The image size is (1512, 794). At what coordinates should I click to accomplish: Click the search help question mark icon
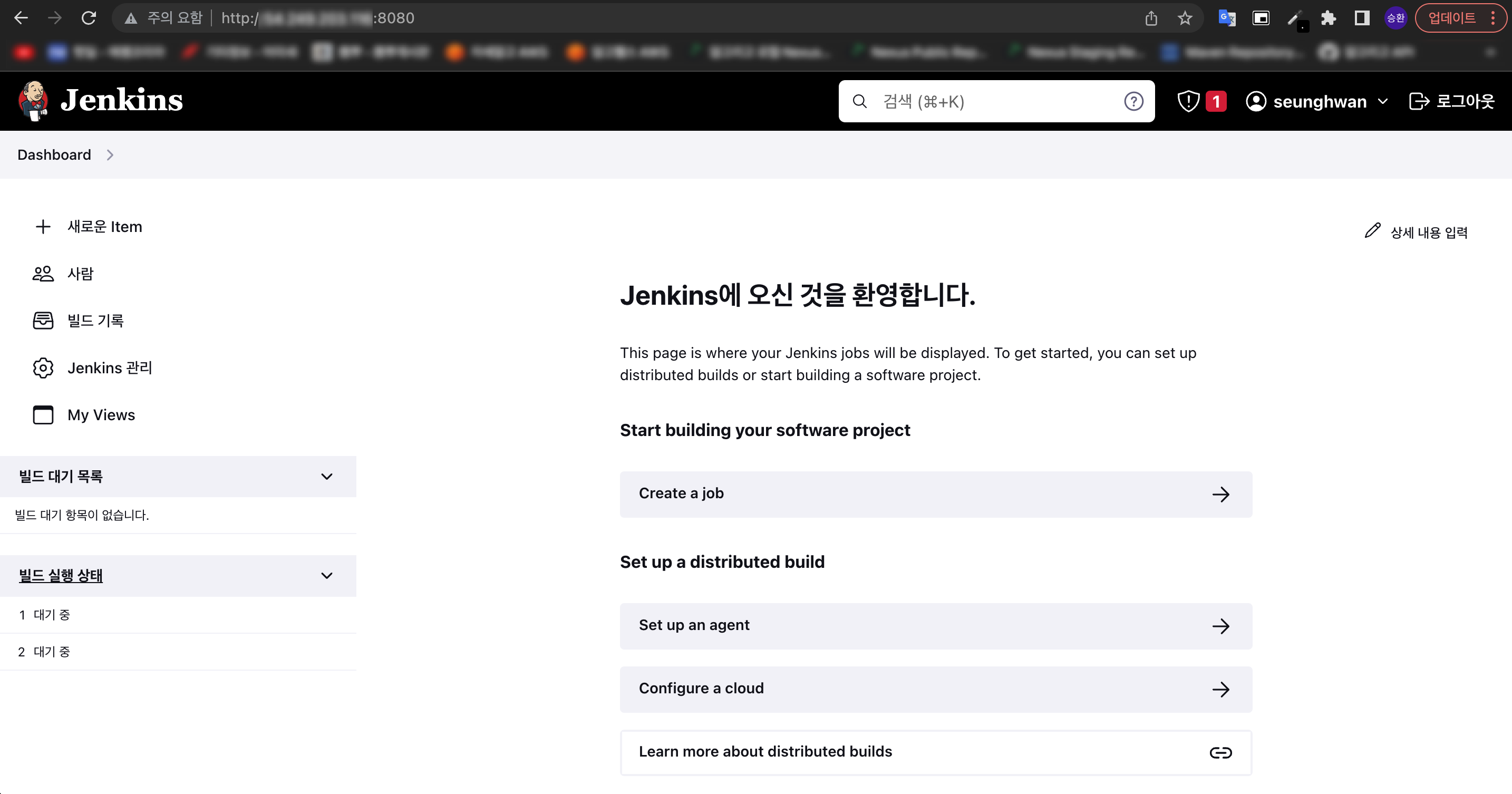click(1133, 102)
